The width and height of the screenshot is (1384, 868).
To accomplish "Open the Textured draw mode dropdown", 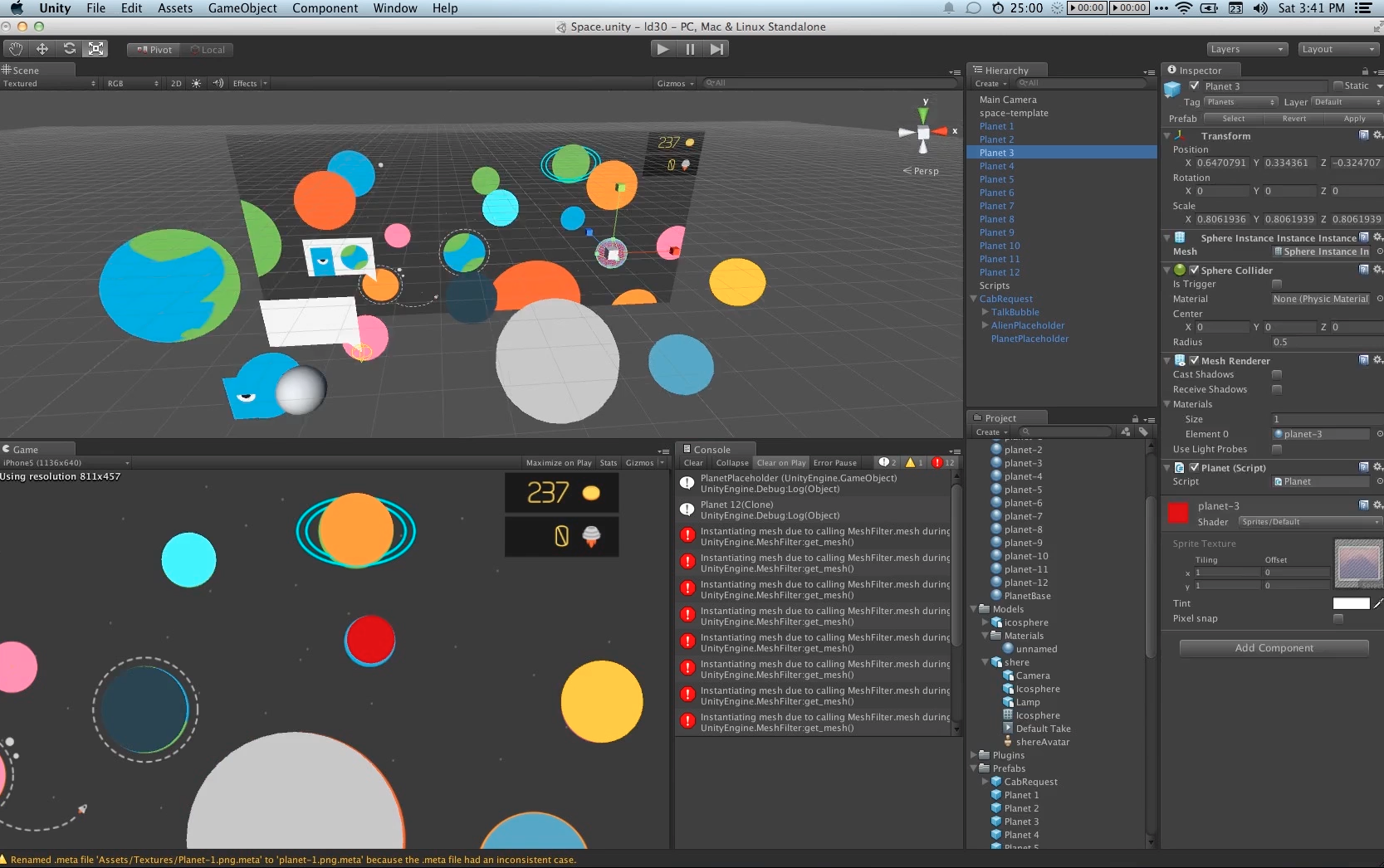I will point(49,83).
